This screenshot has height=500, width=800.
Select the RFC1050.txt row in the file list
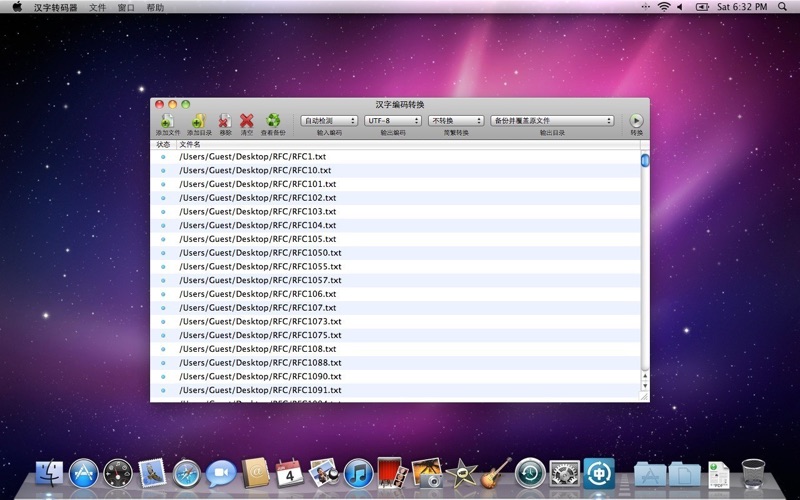pyautogui.click(x=260, y=253)
